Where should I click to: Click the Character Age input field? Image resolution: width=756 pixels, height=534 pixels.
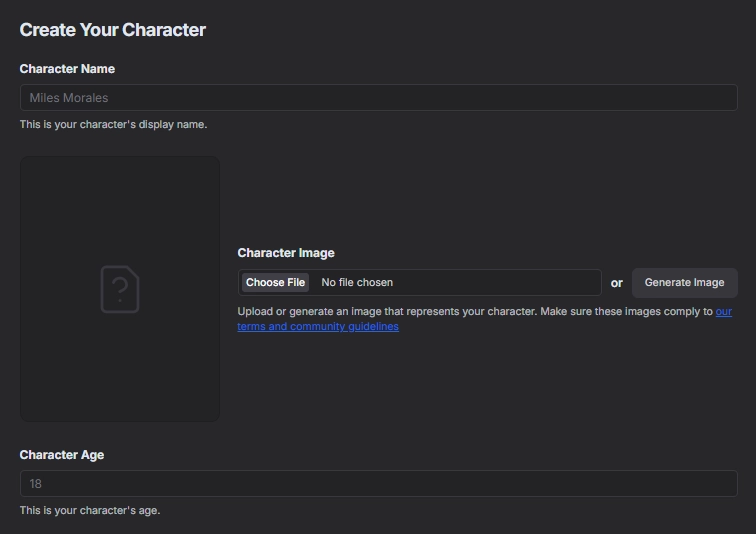(378, 483)
